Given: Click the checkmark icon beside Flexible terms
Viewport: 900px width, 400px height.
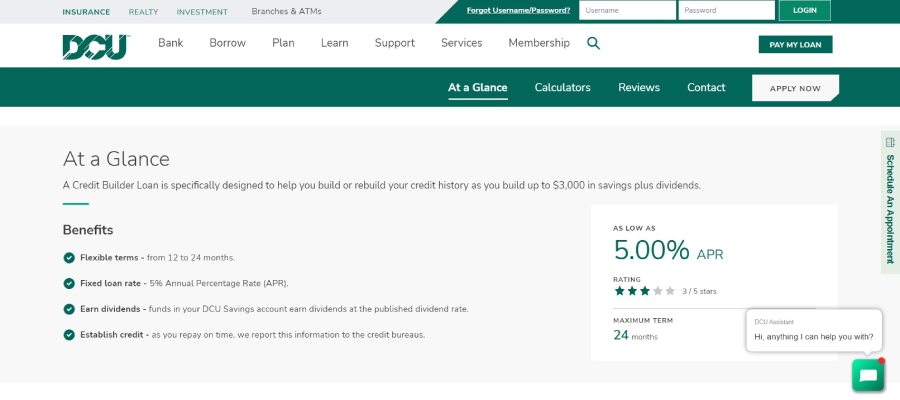Looking at the screenshot, I should [69, 258].
